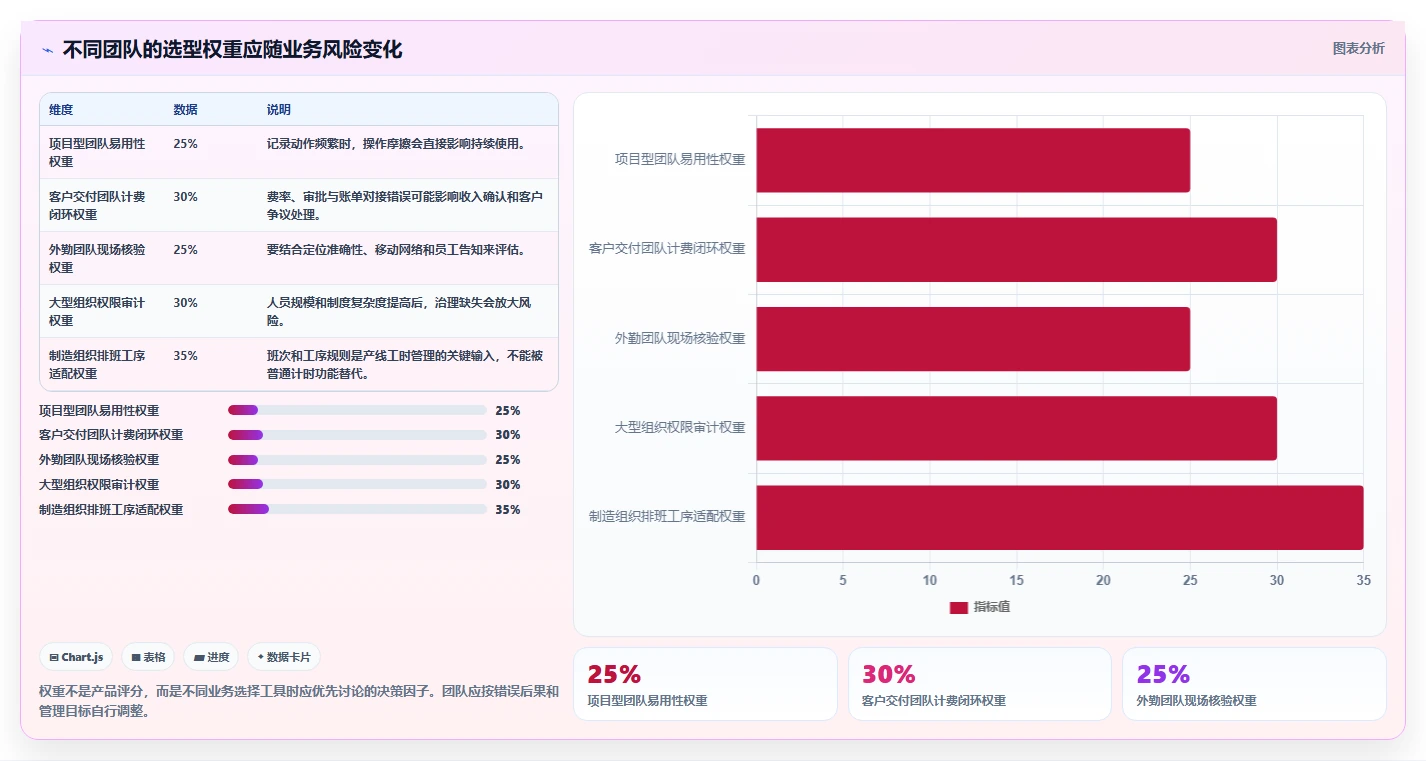Select the 进度 tag chip
The width and height of the screenshot is (1426, 761).
212,657
